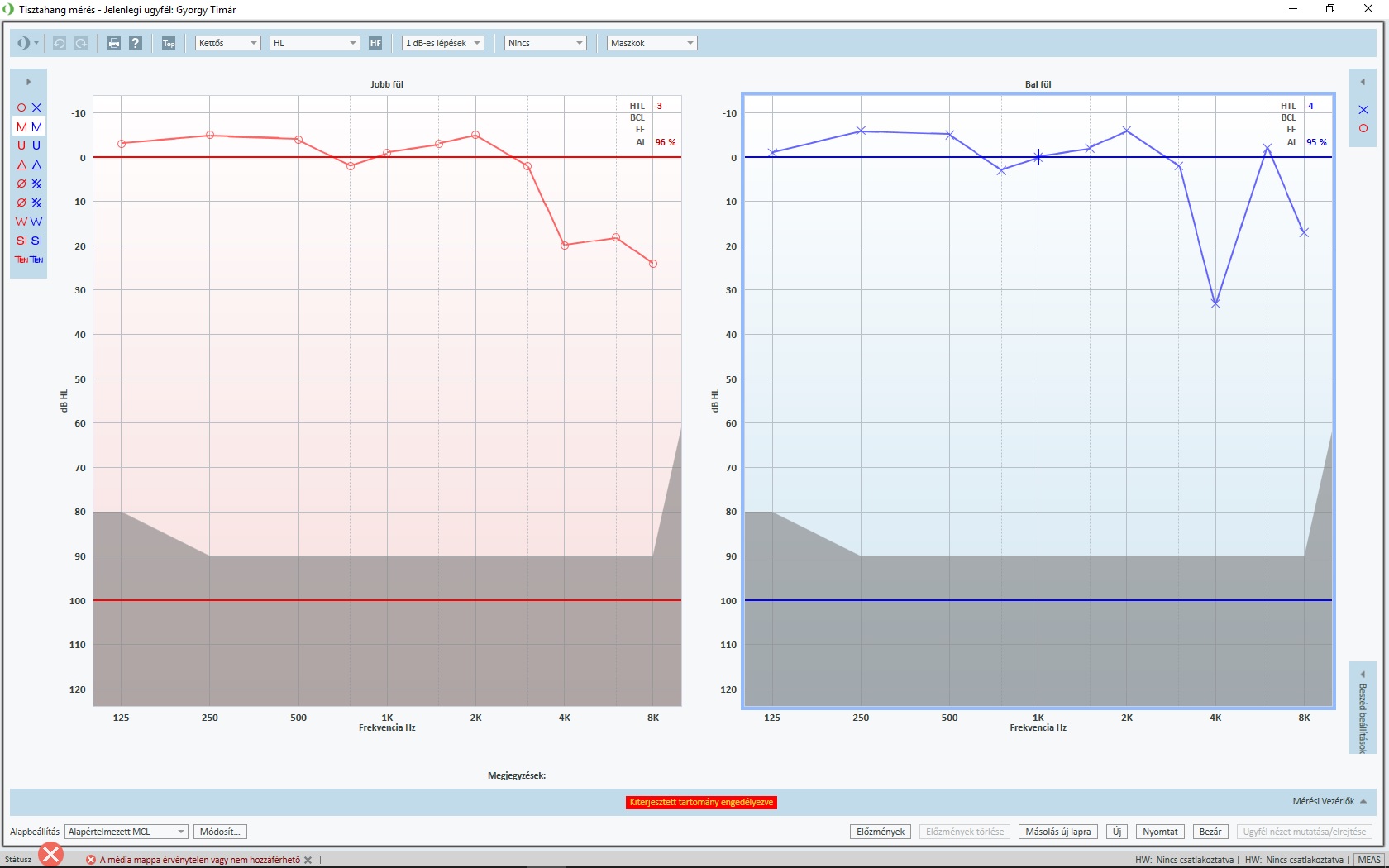This screenshot has height=868, width=1389.
Task: Click the Ügyfél nézet mutatása/elrejtése button
Action: (x=1305, y=832)
